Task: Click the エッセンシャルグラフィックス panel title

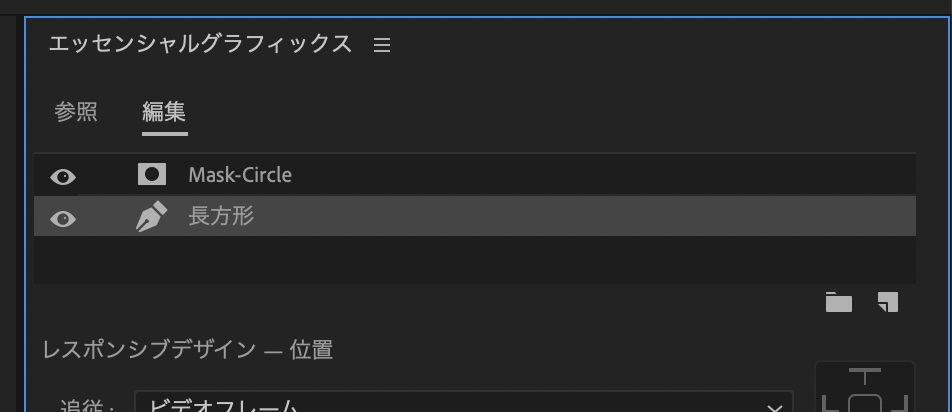Action: pyautogui.click(x=200, y=44)
